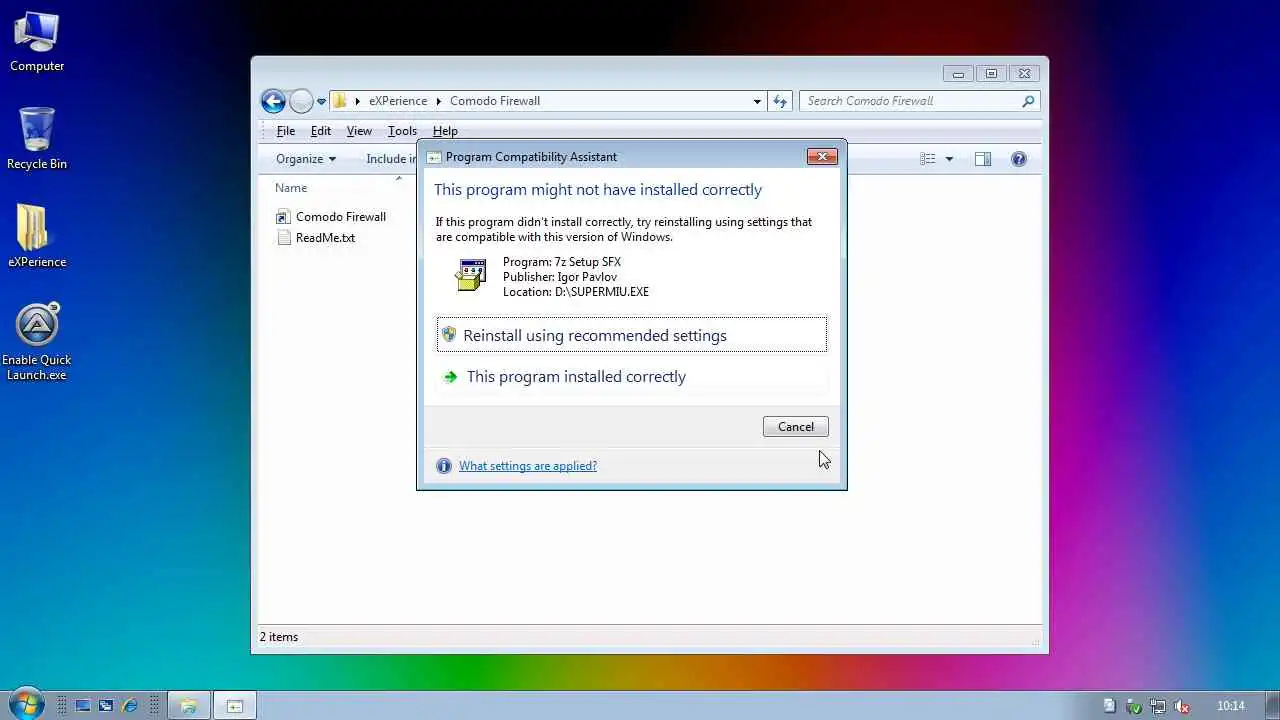Click Change your view icon

[x=928, y=159]
